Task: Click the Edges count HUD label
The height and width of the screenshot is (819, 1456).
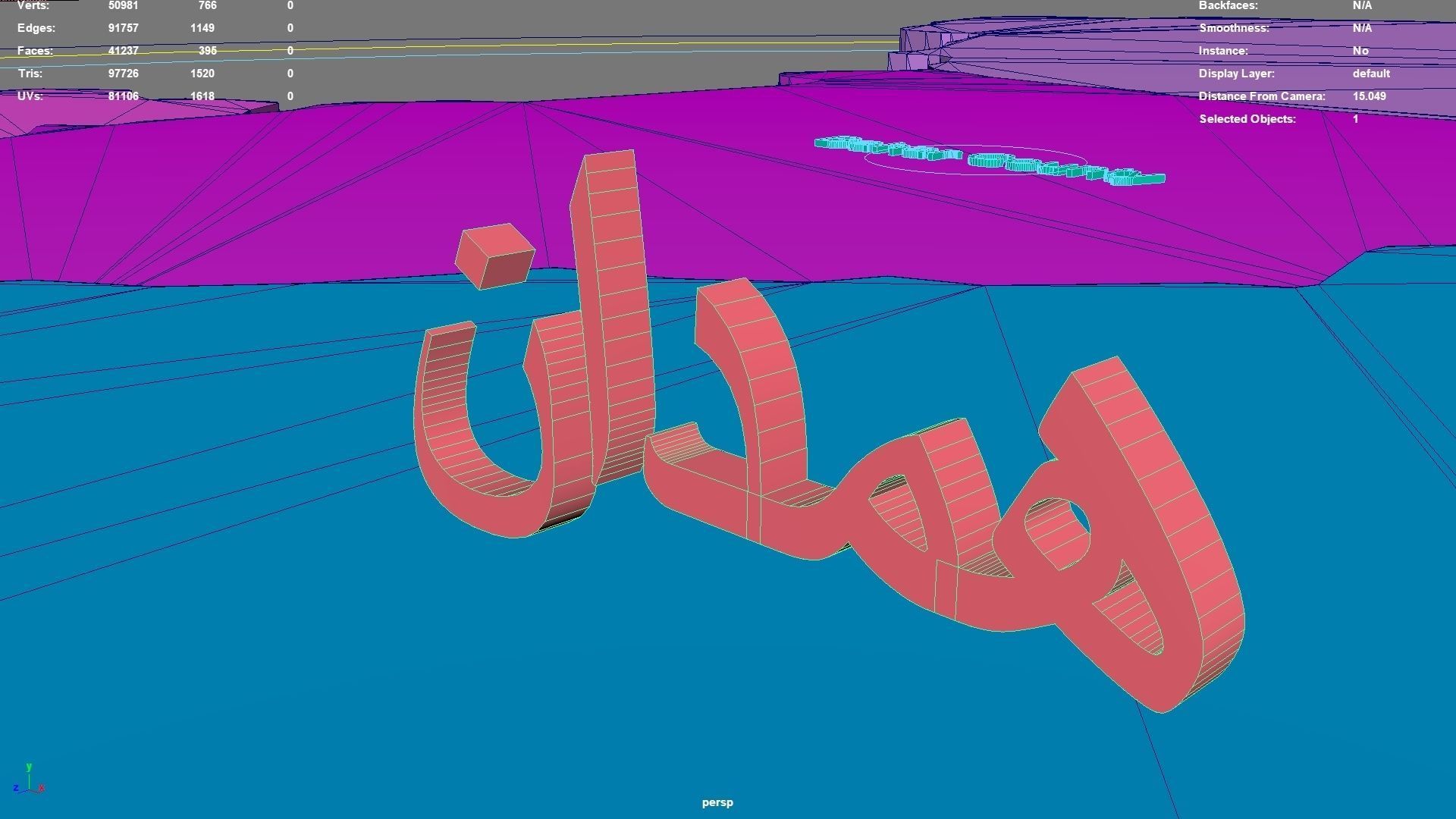Action: (x=36, y=28)
